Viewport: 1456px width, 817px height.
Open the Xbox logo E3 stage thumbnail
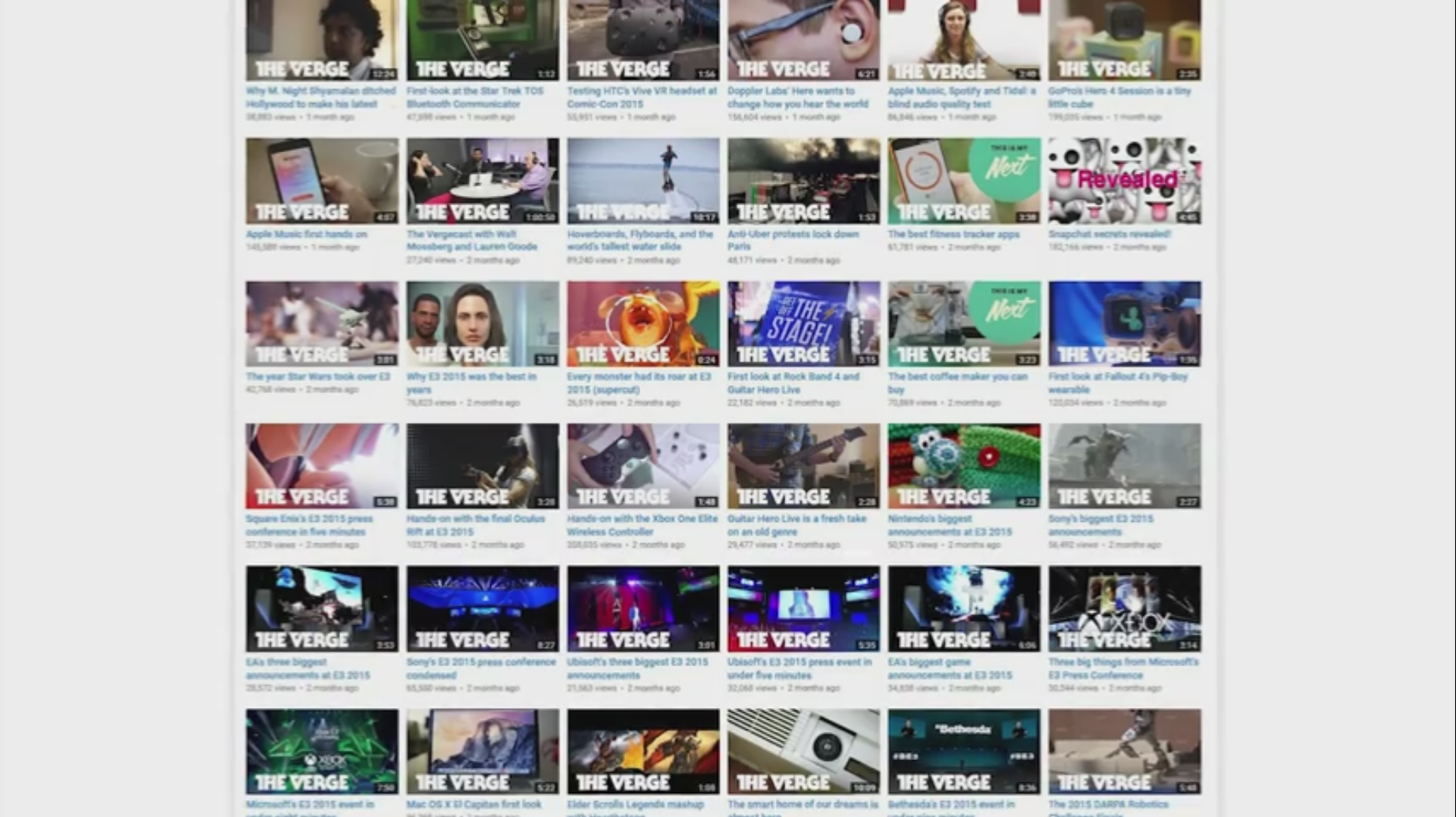1124,609
